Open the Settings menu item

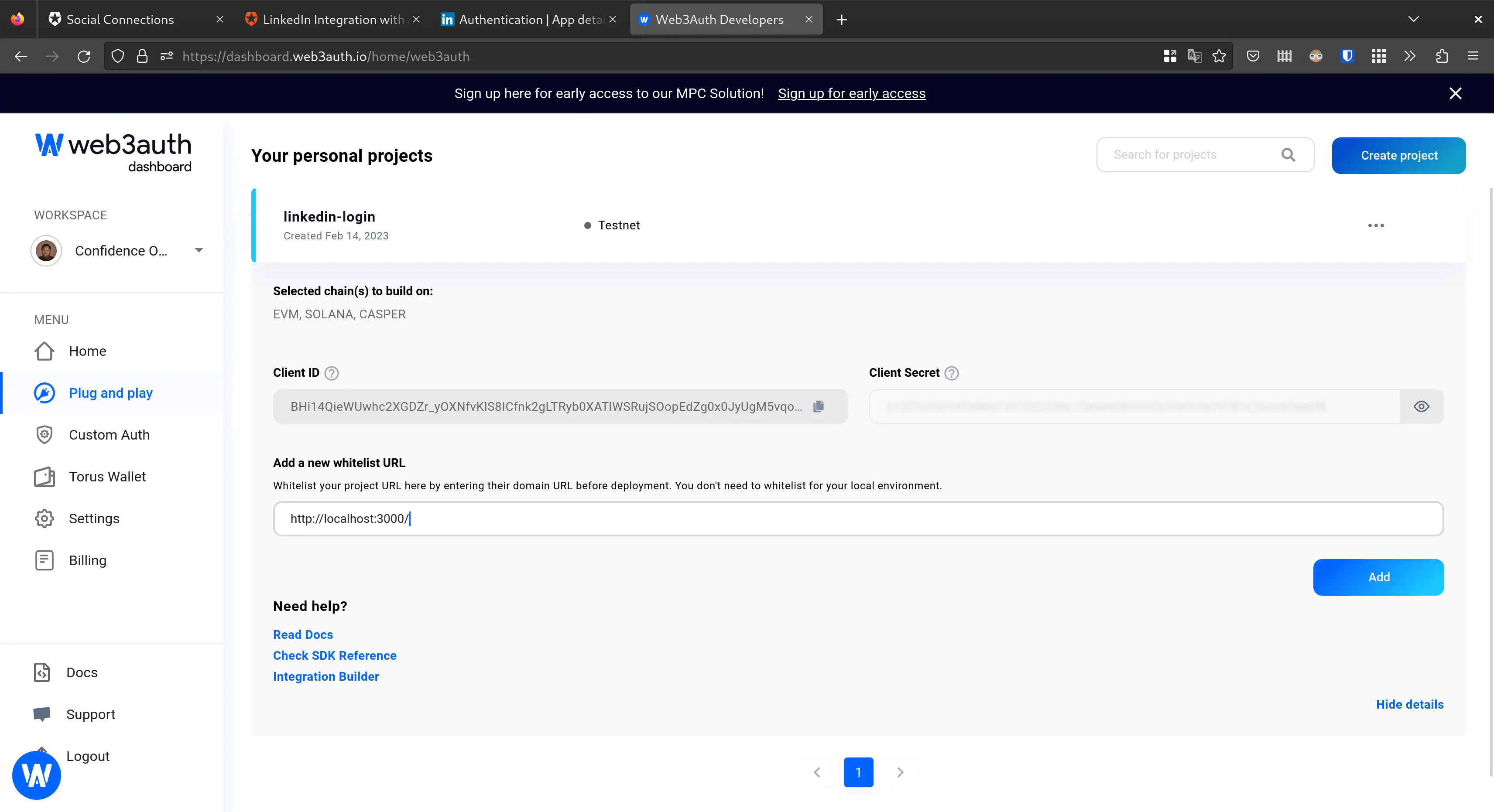(94, 519)
